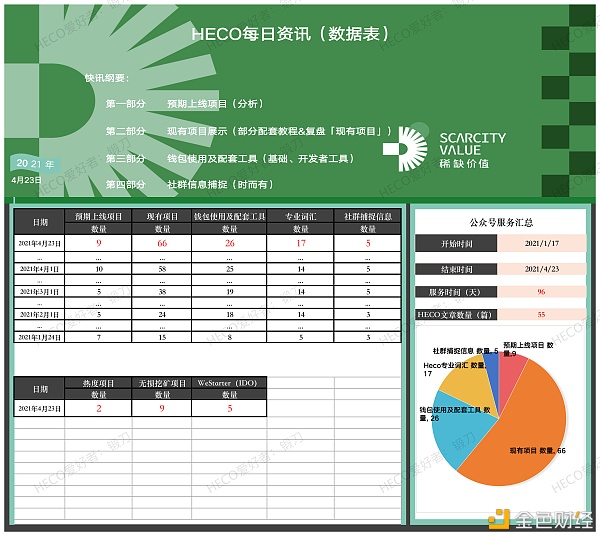Select red value 66 in the main table
600x536 pixels.
click(x=162, y=243)
